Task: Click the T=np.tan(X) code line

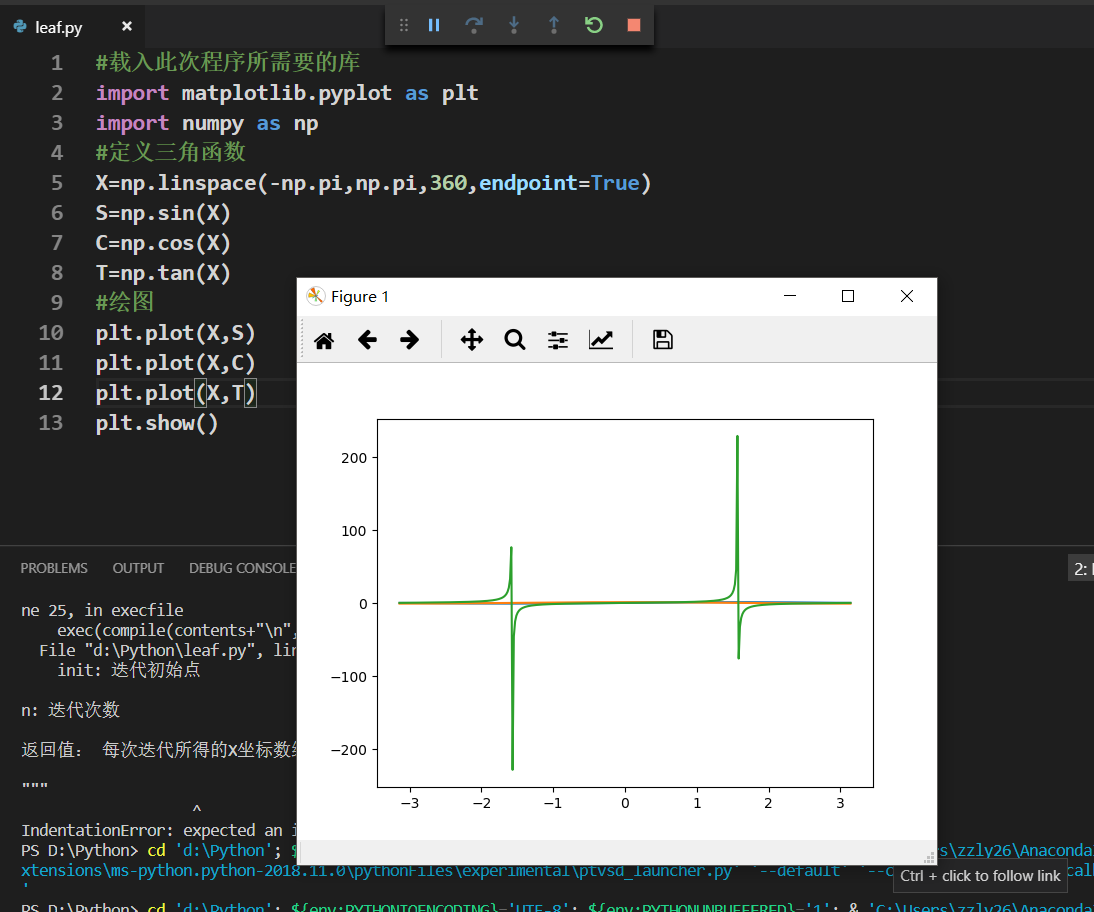Action: 163,273
